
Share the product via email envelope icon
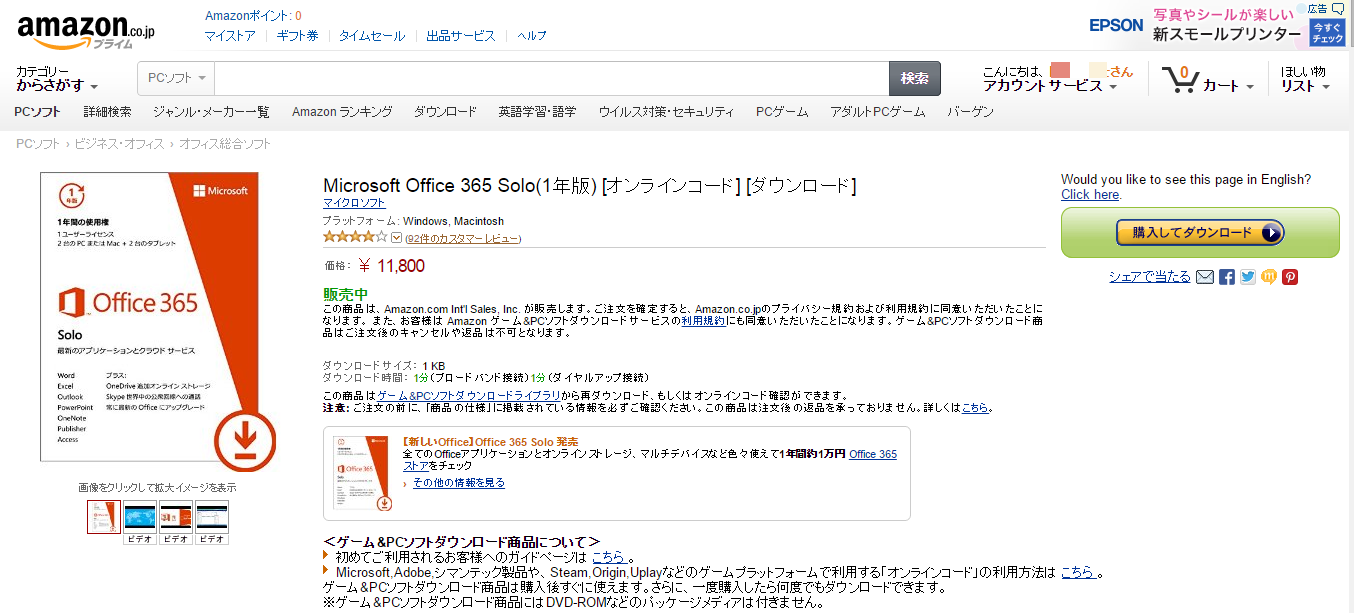(x=1205, y=277)
